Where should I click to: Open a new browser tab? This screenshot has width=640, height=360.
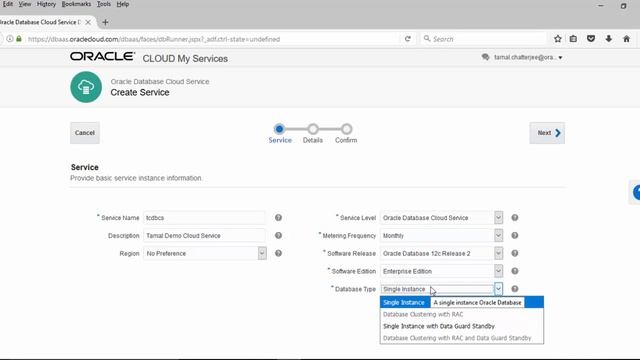(105, 22)
